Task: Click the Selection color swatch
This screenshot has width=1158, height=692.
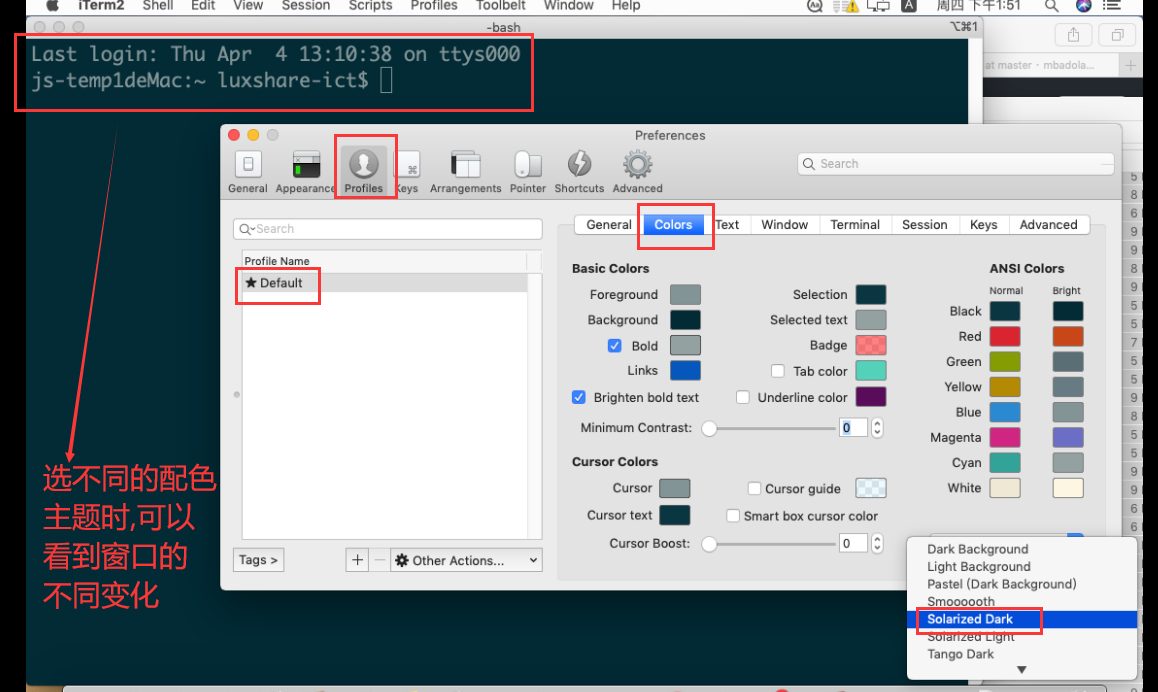Action: click(x=871, y=295)
